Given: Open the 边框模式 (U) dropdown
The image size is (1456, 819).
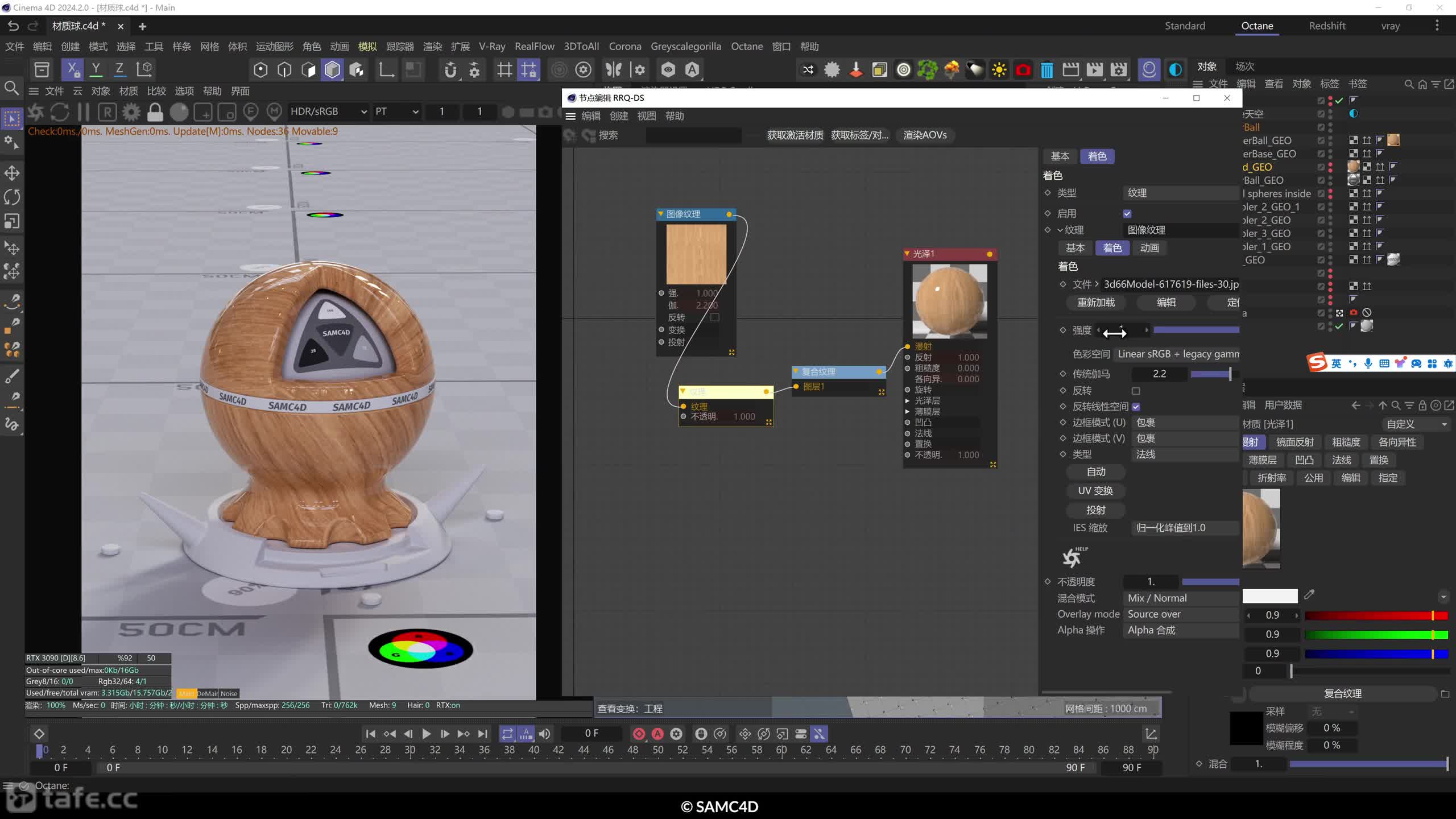Looking at the screenshot, I should 1185,423.
